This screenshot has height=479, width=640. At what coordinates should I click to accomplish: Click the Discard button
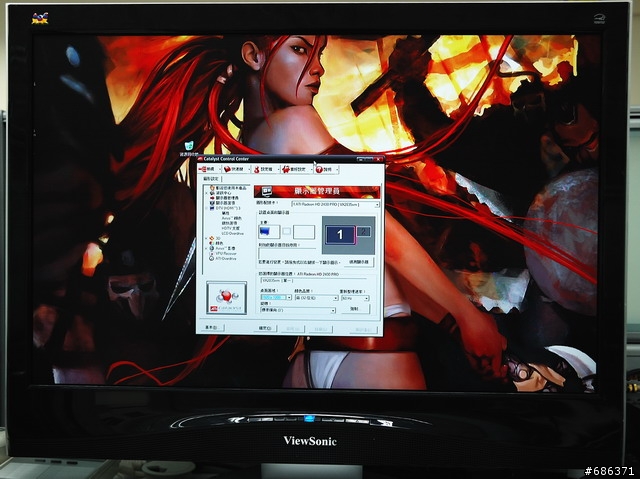(x=320, y=329)
